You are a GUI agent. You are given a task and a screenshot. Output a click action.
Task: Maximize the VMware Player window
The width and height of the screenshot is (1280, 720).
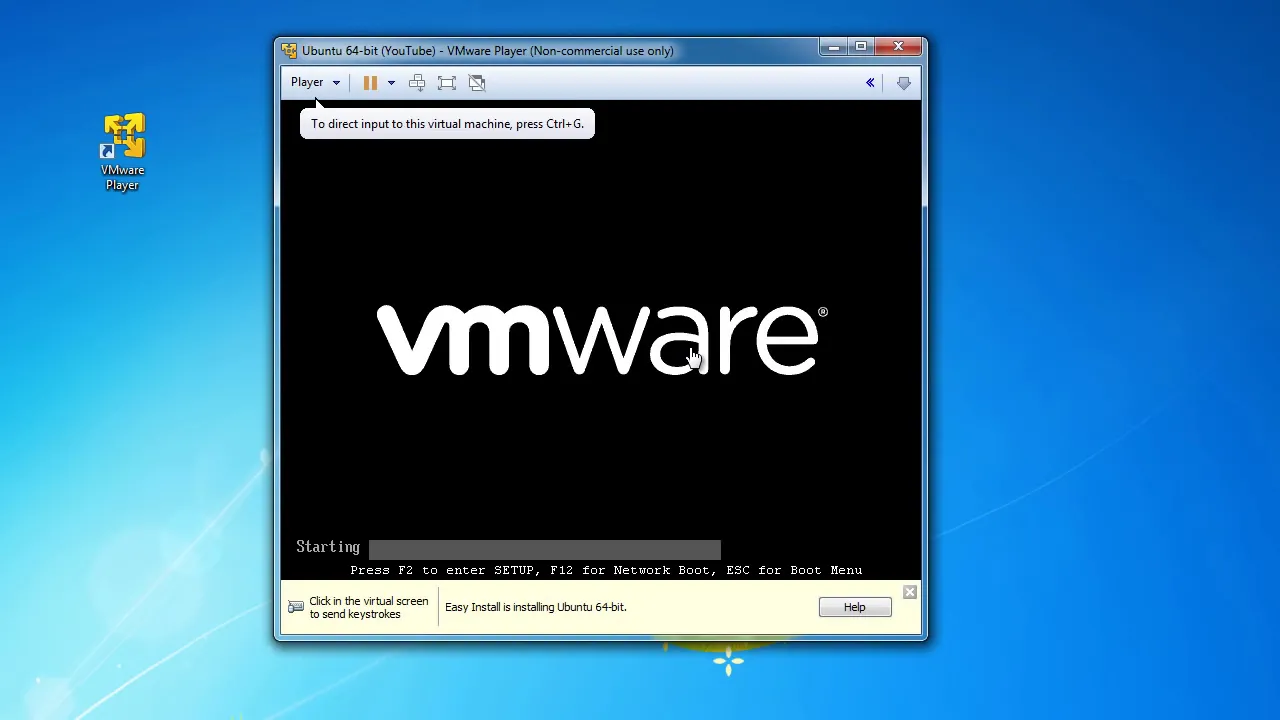coord(861,46)
